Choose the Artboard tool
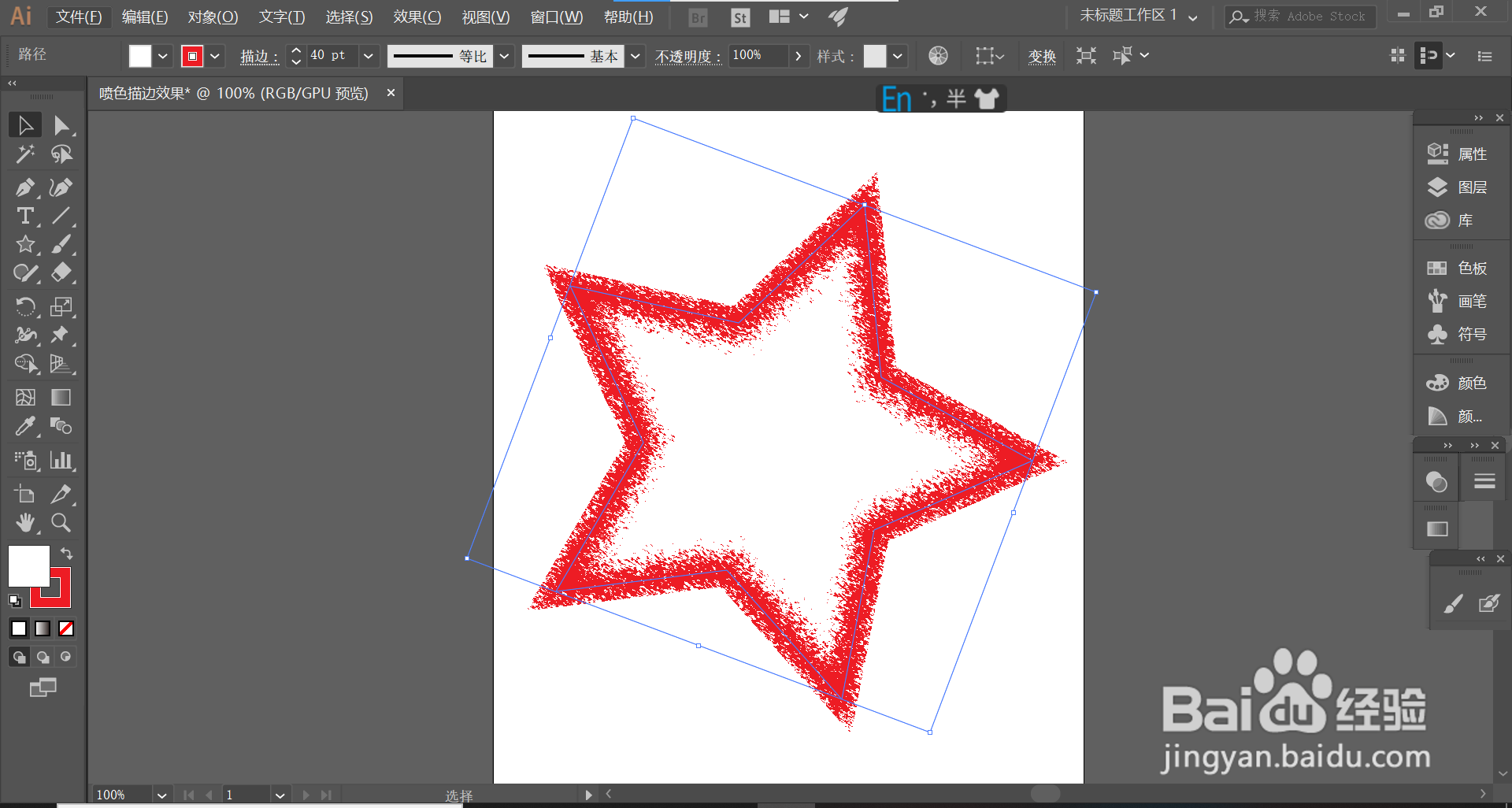 pos(25,494)
